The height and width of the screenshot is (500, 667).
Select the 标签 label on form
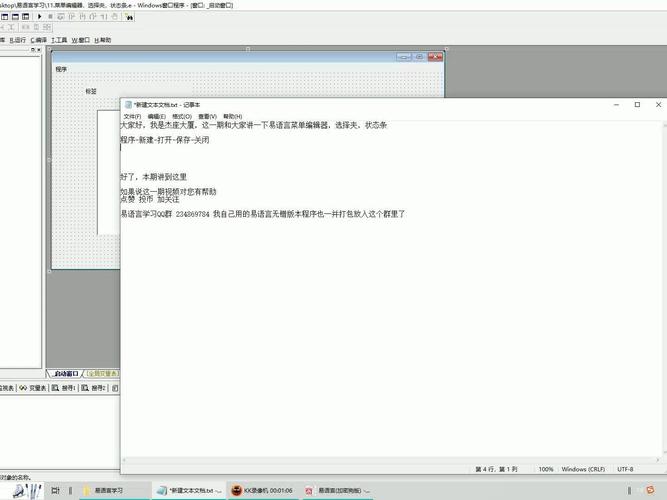(91, 91)
